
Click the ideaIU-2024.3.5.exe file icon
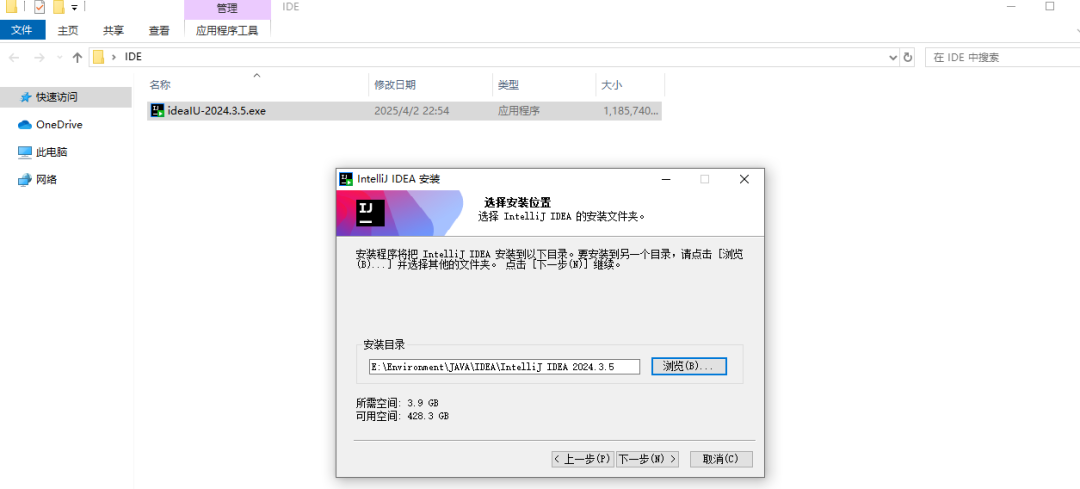tap(158, 110)
